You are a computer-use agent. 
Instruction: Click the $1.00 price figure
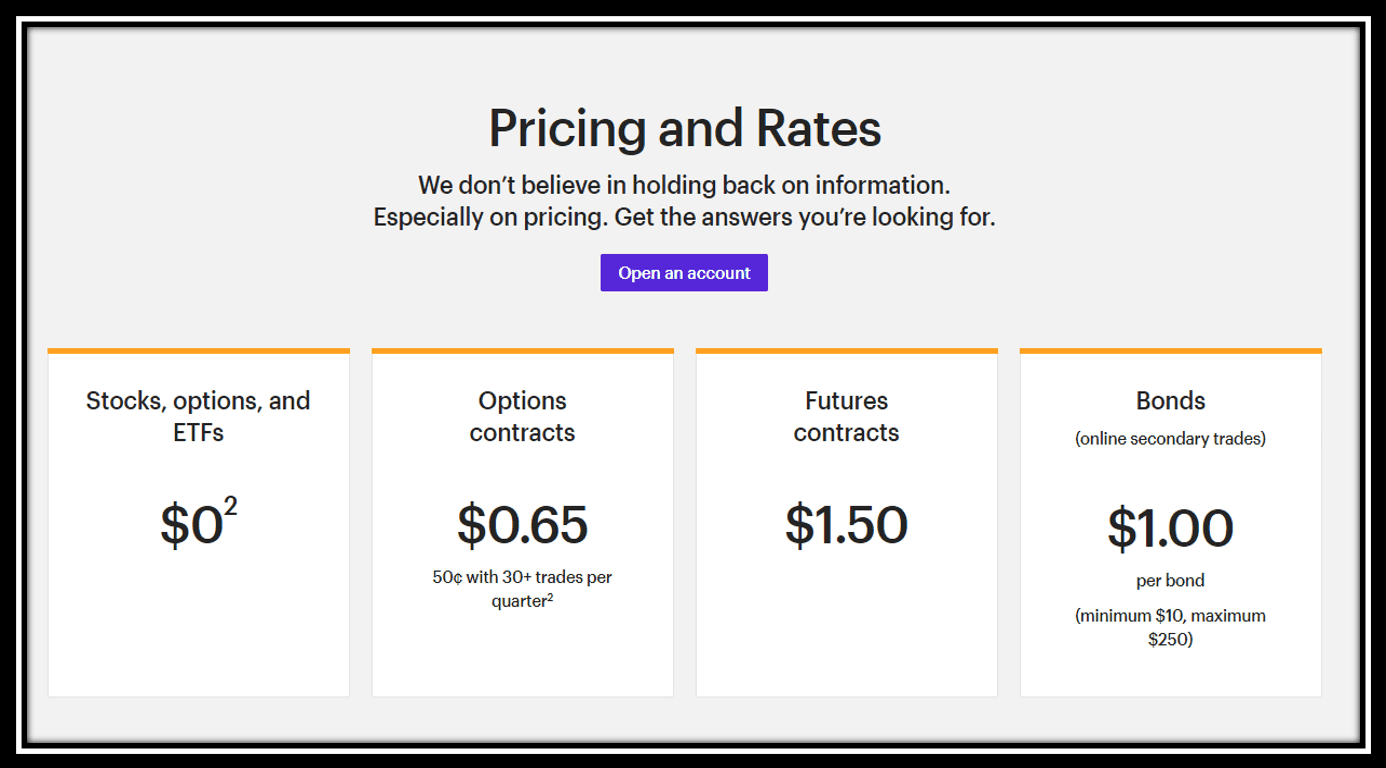[x=1170, y=529]
